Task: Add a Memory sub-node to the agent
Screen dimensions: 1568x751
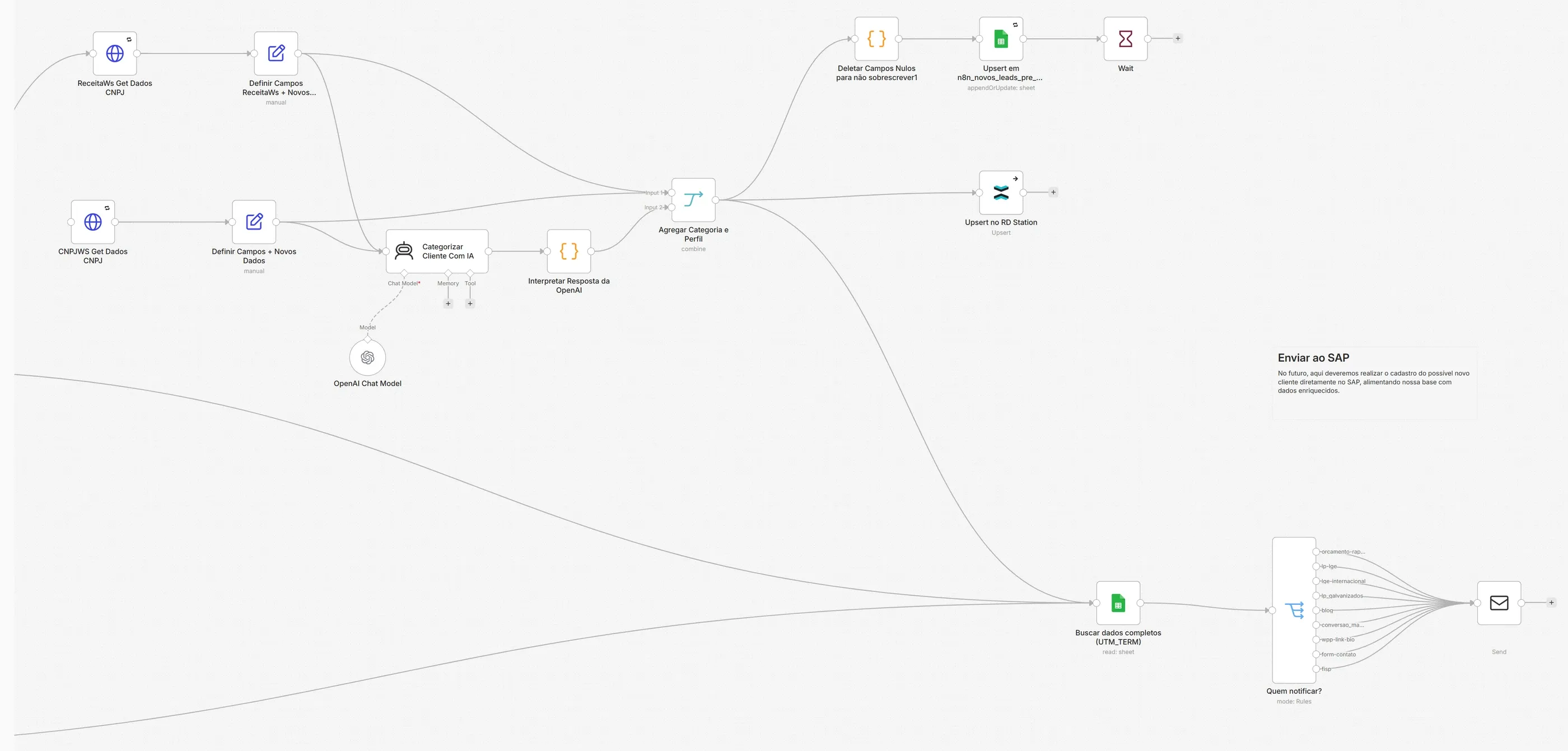Action: pyautogui.click(x=448, y=304)
